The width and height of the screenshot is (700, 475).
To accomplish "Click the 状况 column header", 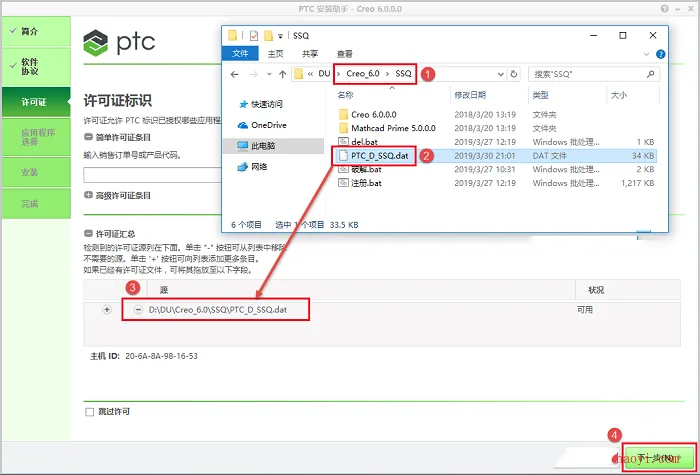I will 596,290.
